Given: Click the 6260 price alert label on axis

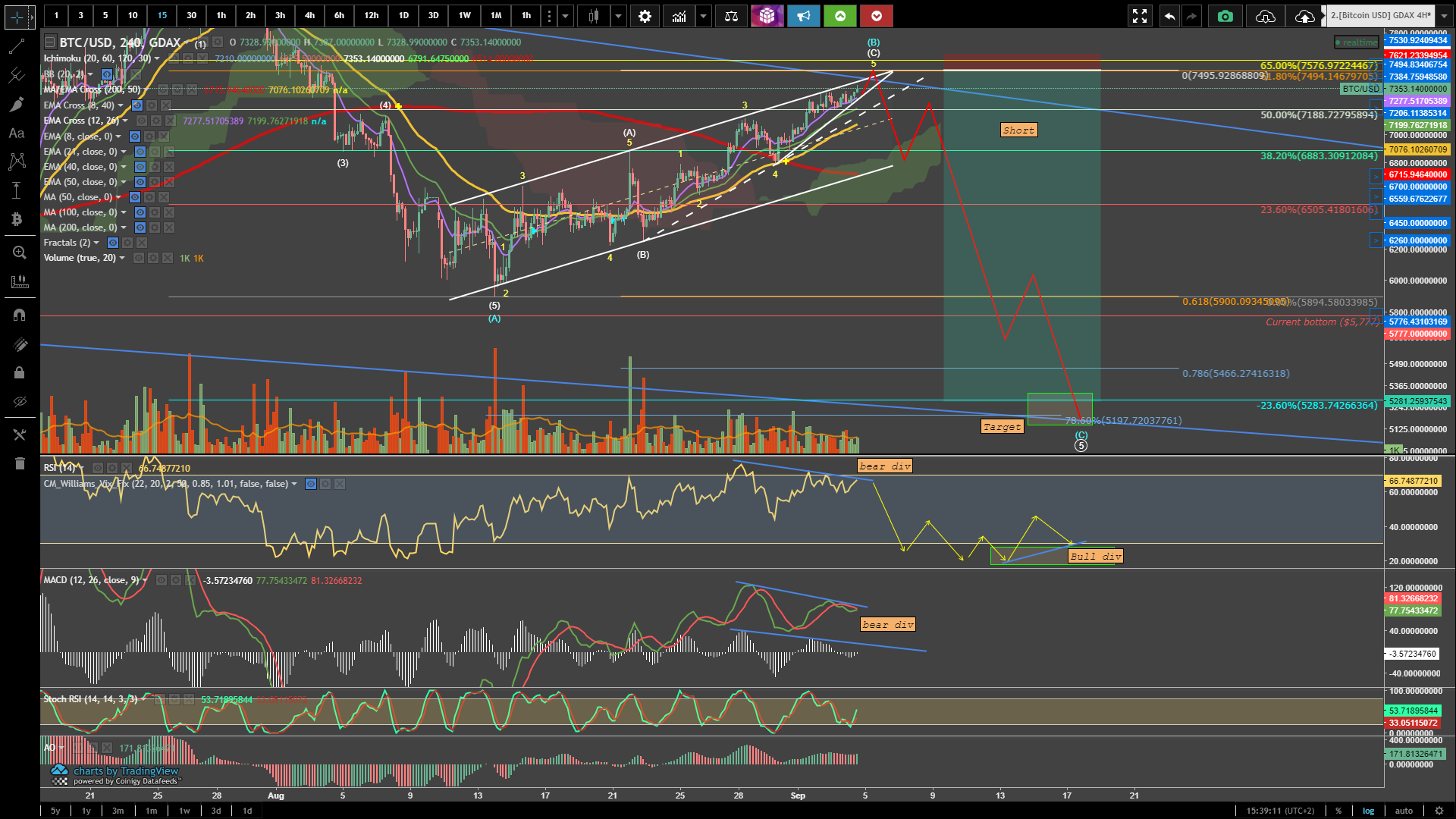Looking at the screenshot, I should pyautogui.click(x=1417, y=240).
